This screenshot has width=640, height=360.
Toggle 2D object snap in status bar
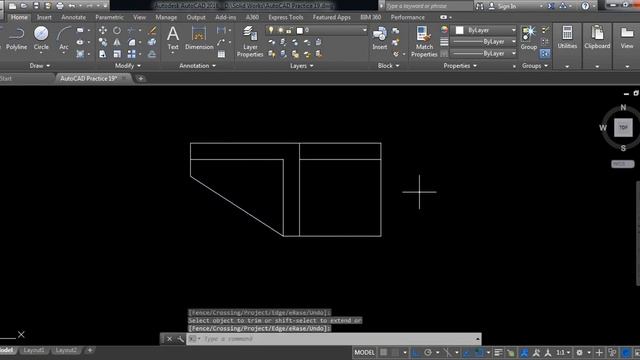pos(479,352)
